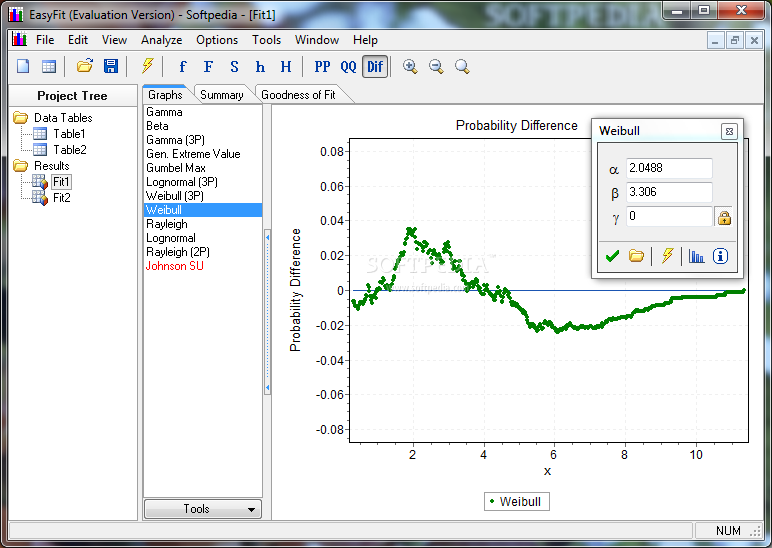Select Fit1 in project tree
This screenshot has height=548, width=772.
(62, 182)
